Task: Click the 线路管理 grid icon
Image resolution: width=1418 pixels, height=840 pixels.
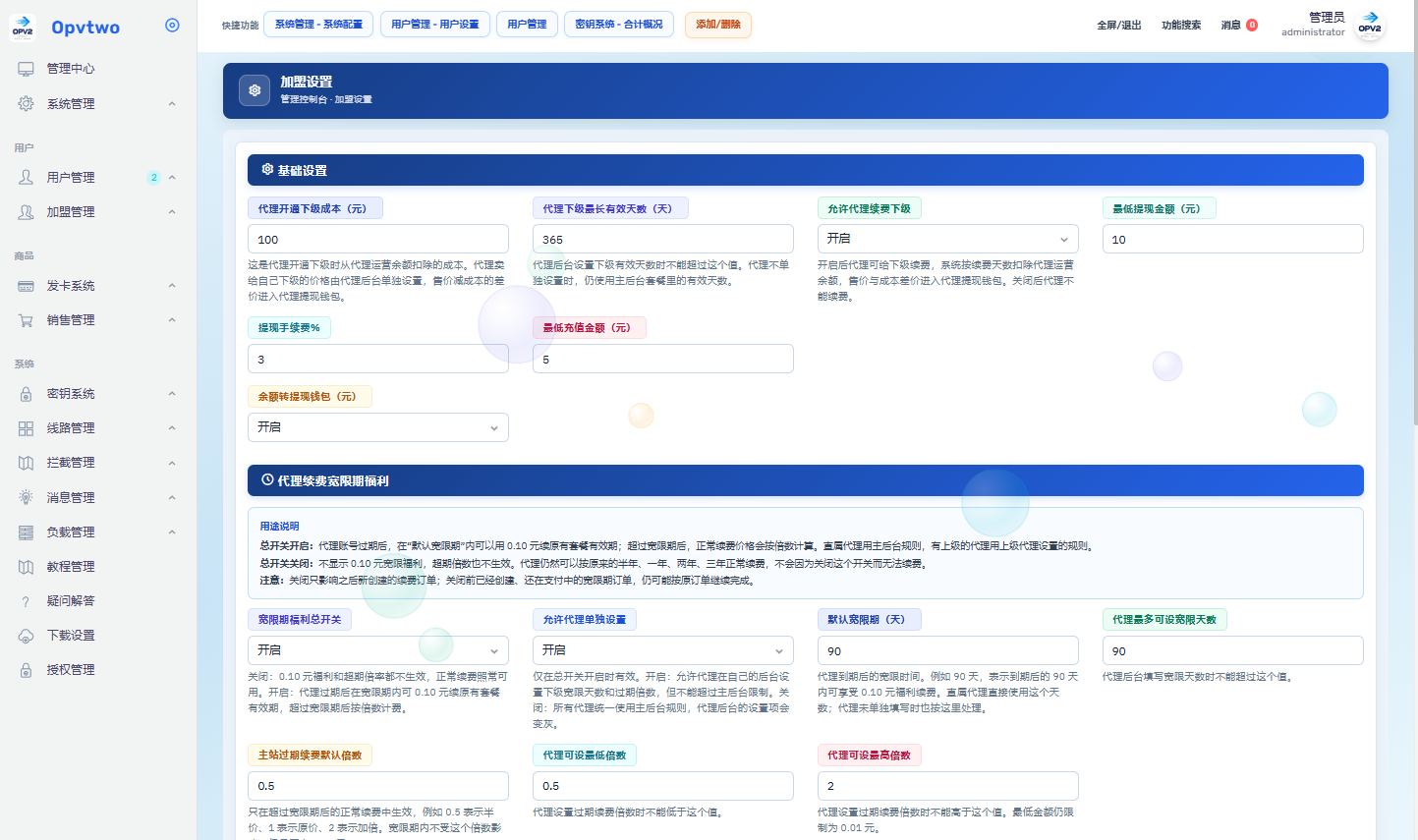Action: 26,428
